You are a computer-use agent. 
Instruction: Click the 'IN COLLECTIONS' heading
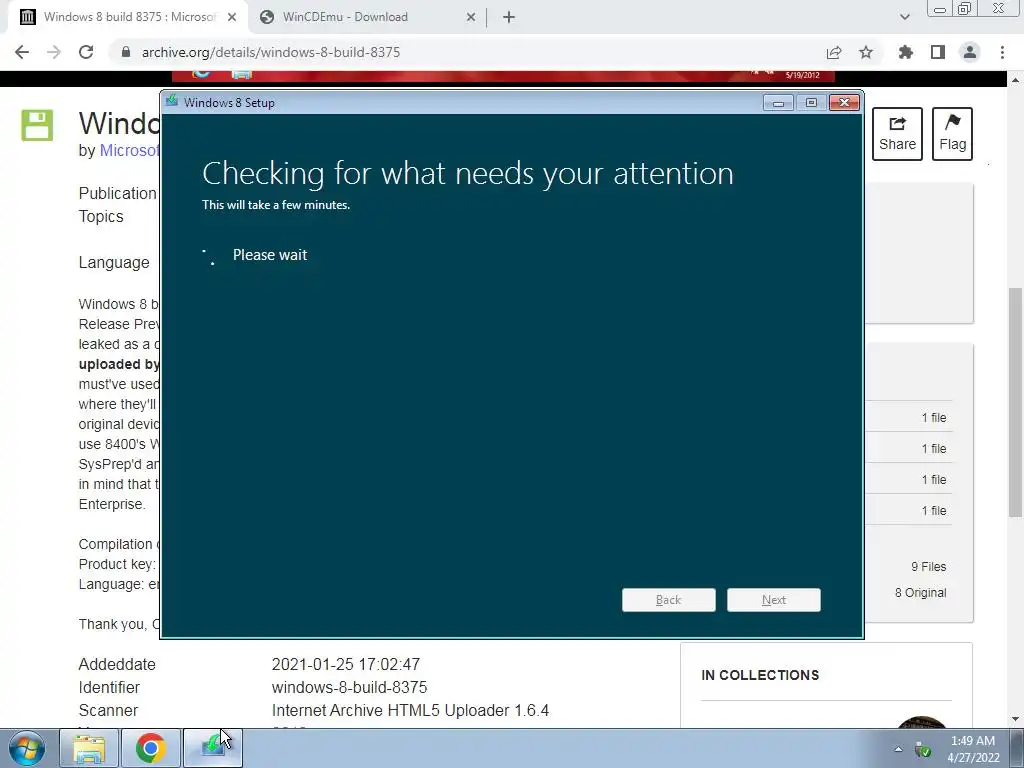click(x=760, y=675)
